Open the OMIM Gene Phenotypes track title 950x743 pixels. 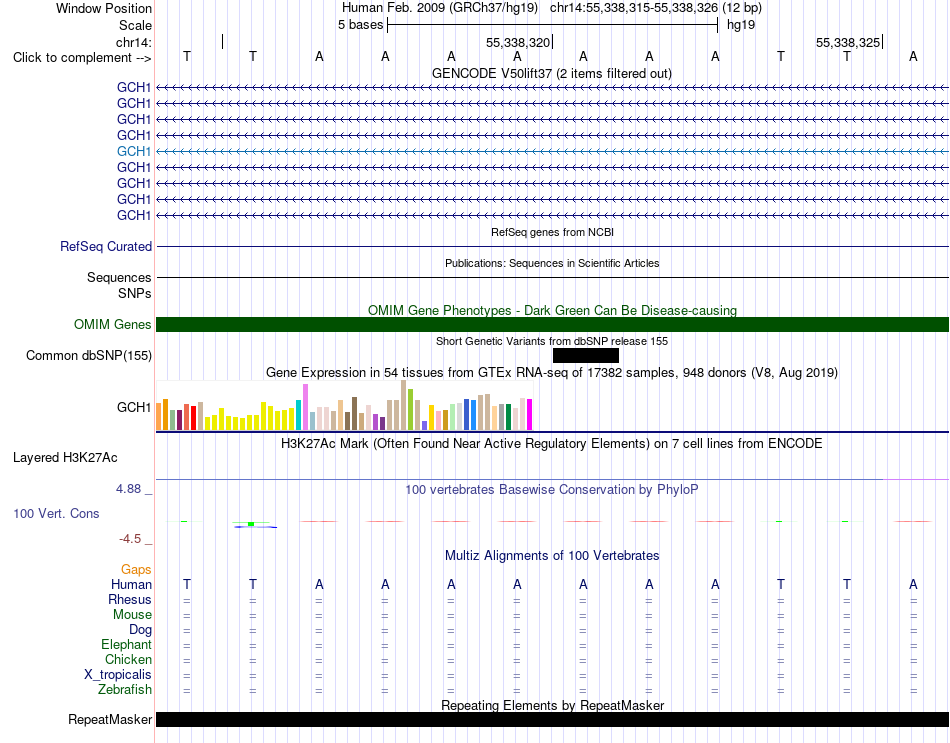[553, 310]
